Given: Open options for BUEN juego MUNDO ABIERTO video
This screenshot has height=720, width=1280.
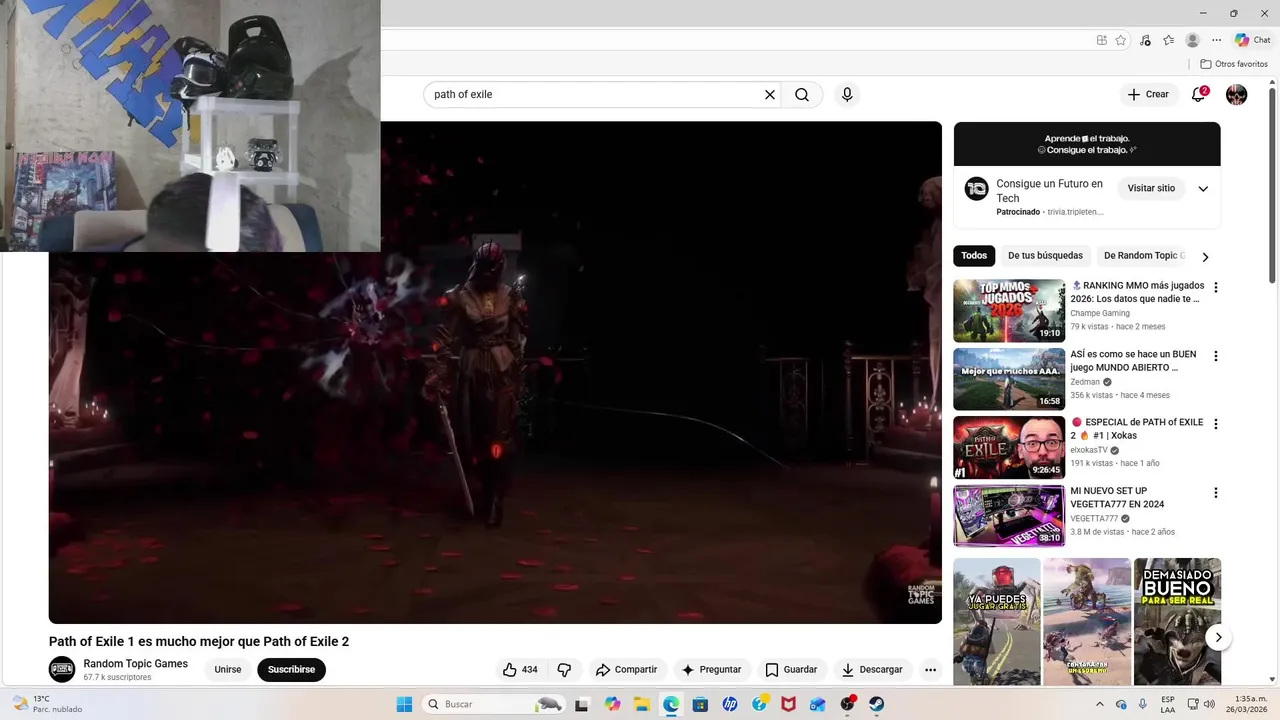Looking at the screenshot, I should (x=1216, y=356).
